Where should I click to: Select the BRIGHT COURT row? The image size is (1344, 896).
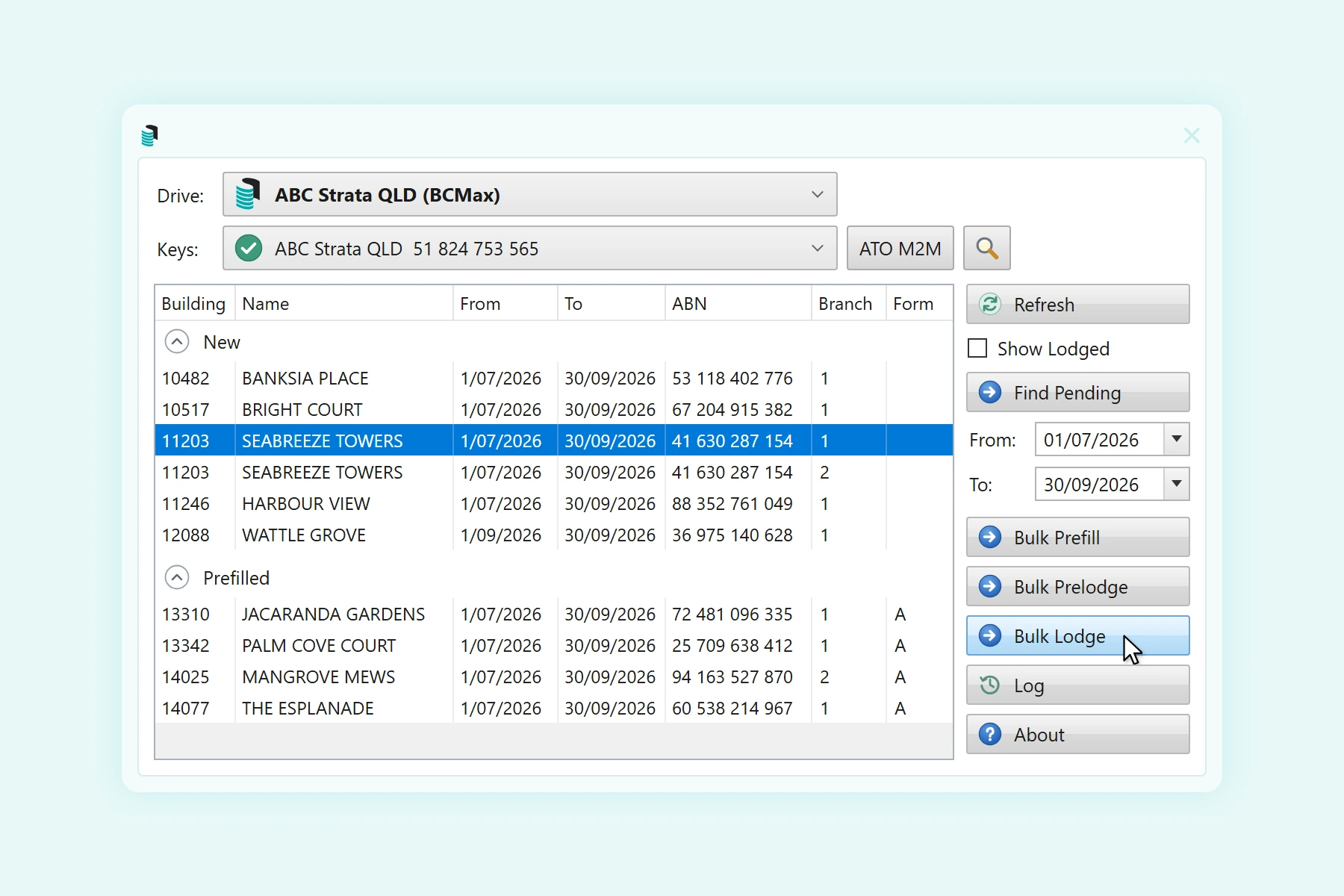coord(554,410)
